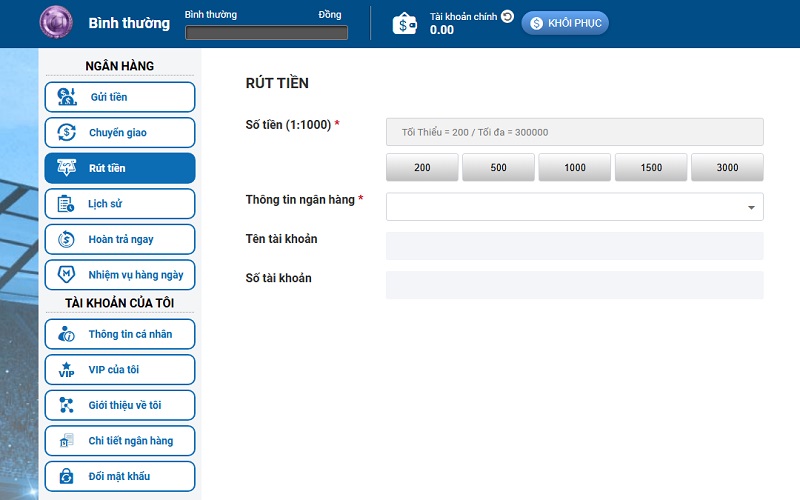The height and width of the screenshot is (500, 800).
Task: Click the wallet icon in the header
Action: [405, 23]
